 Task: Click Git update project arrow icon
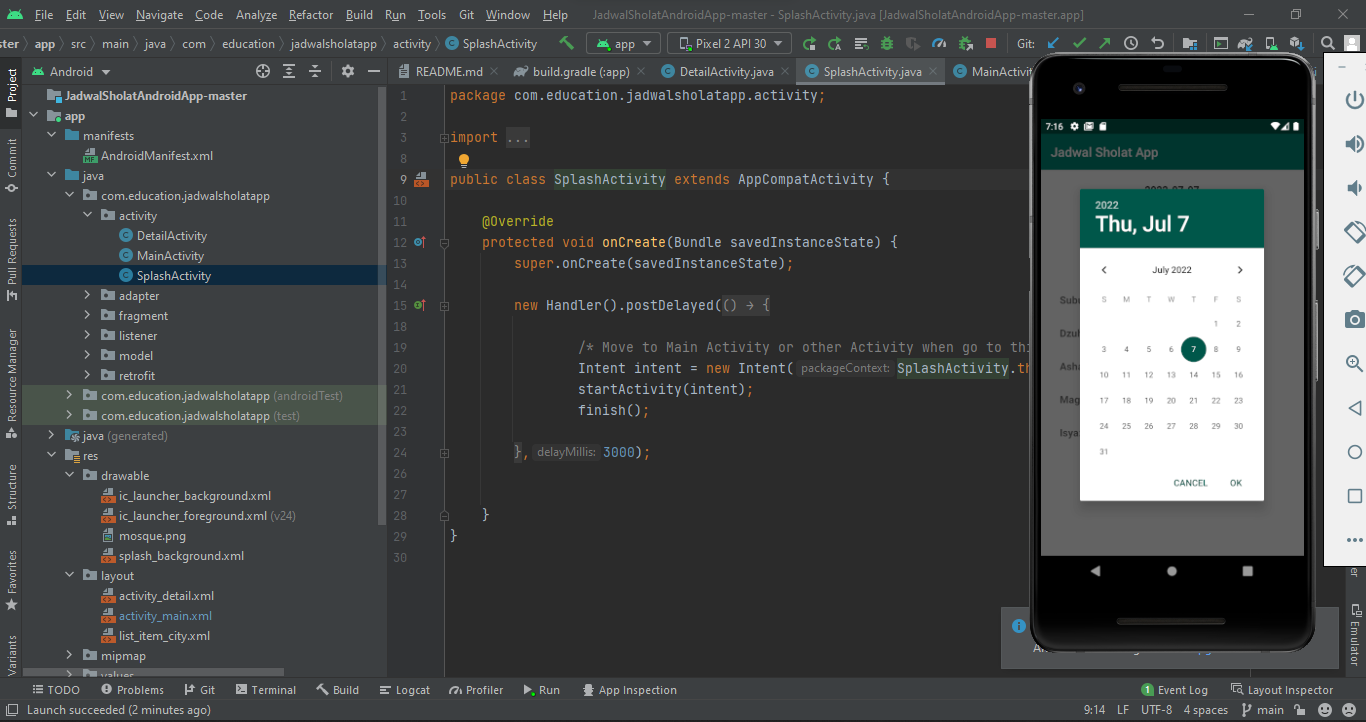[x=1053, y=44]
